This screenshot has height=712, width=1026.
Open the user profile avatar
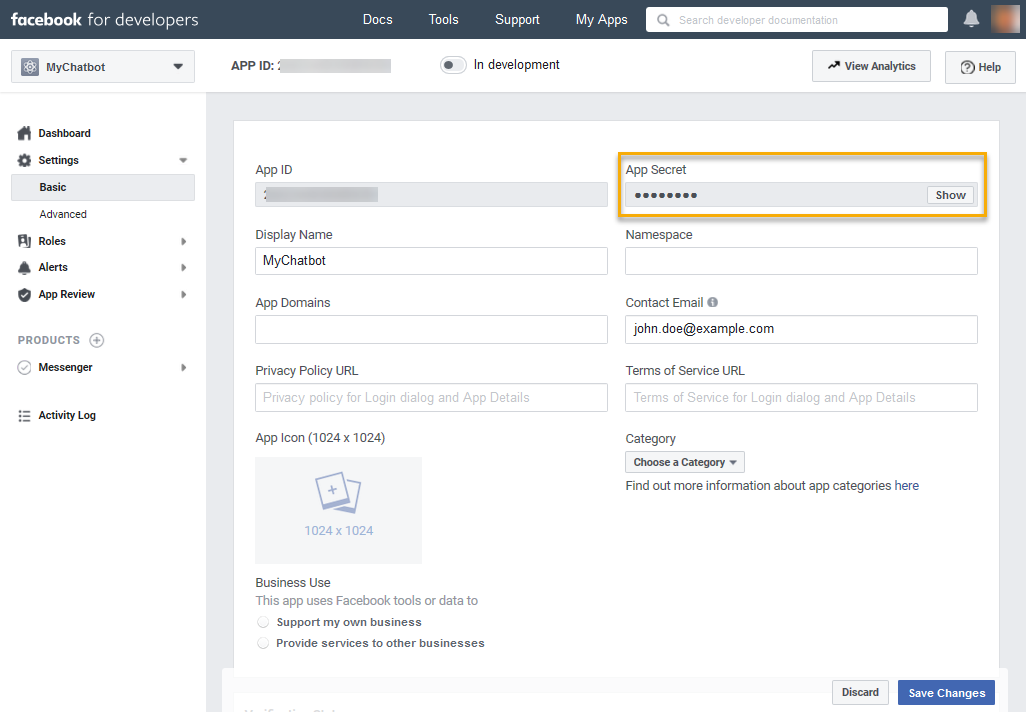click(1005, 19)
